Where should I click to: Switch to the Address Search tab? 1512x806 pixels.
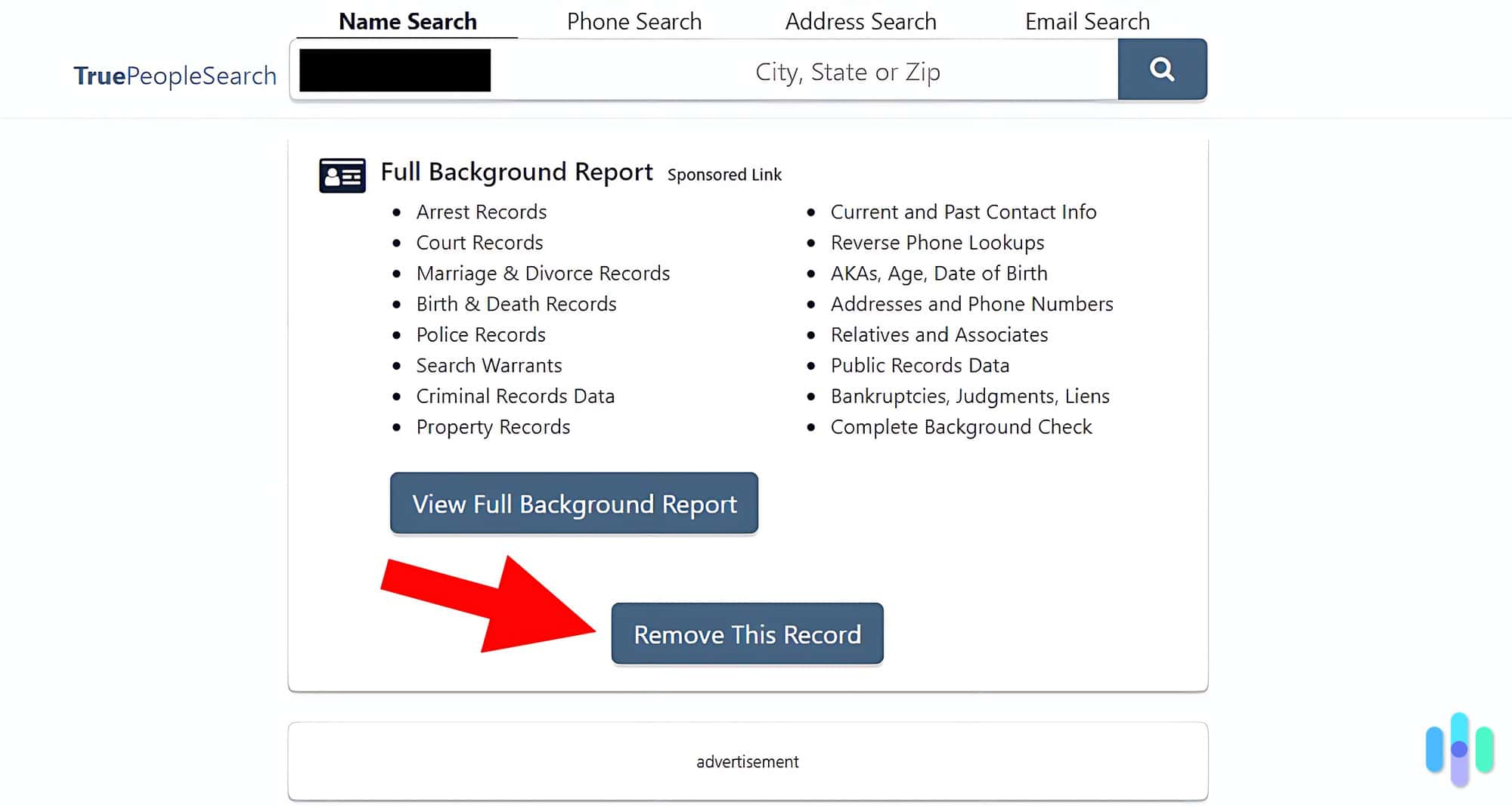[x=860, y=21]
